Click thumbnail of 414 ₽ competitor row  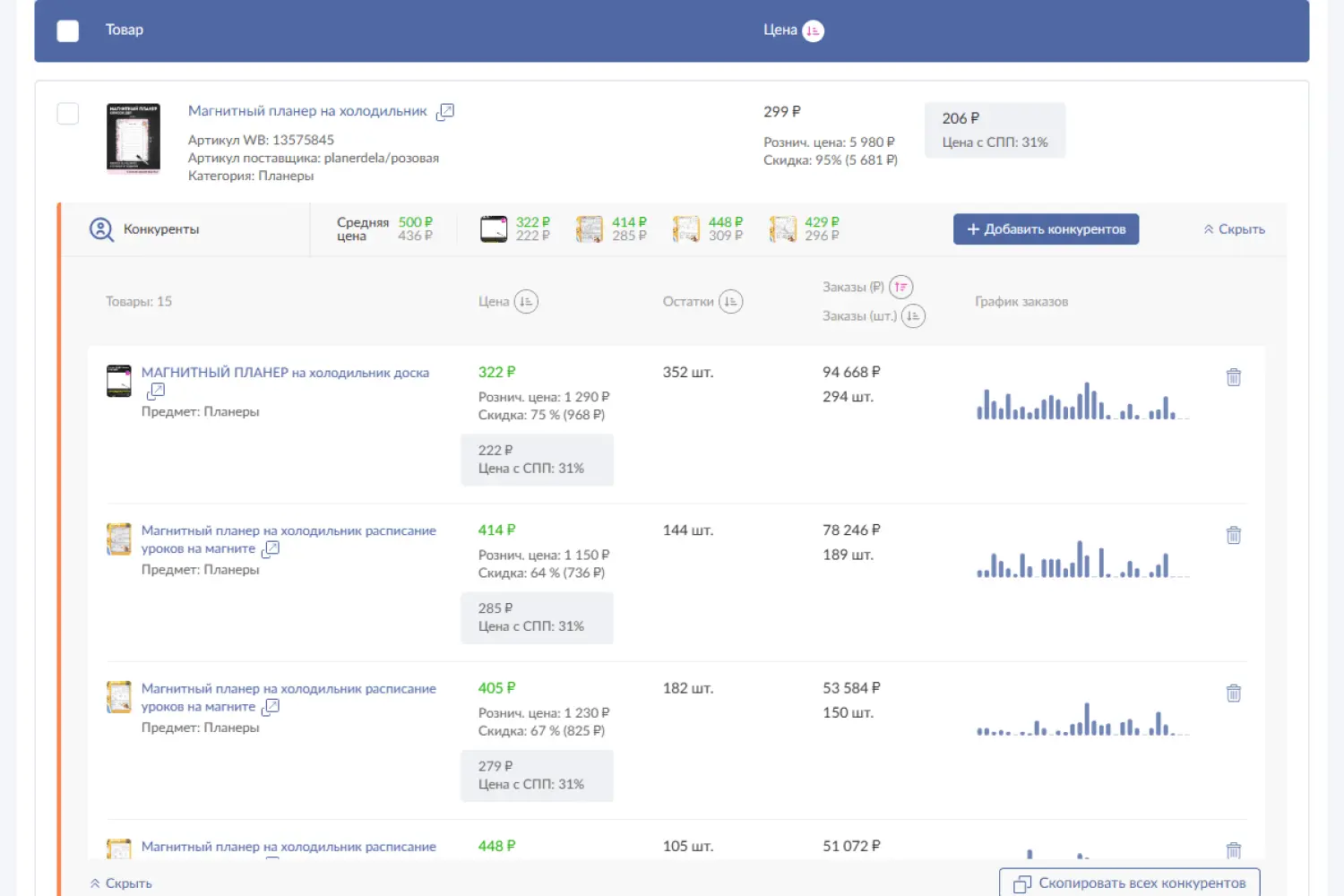(119, 539)
